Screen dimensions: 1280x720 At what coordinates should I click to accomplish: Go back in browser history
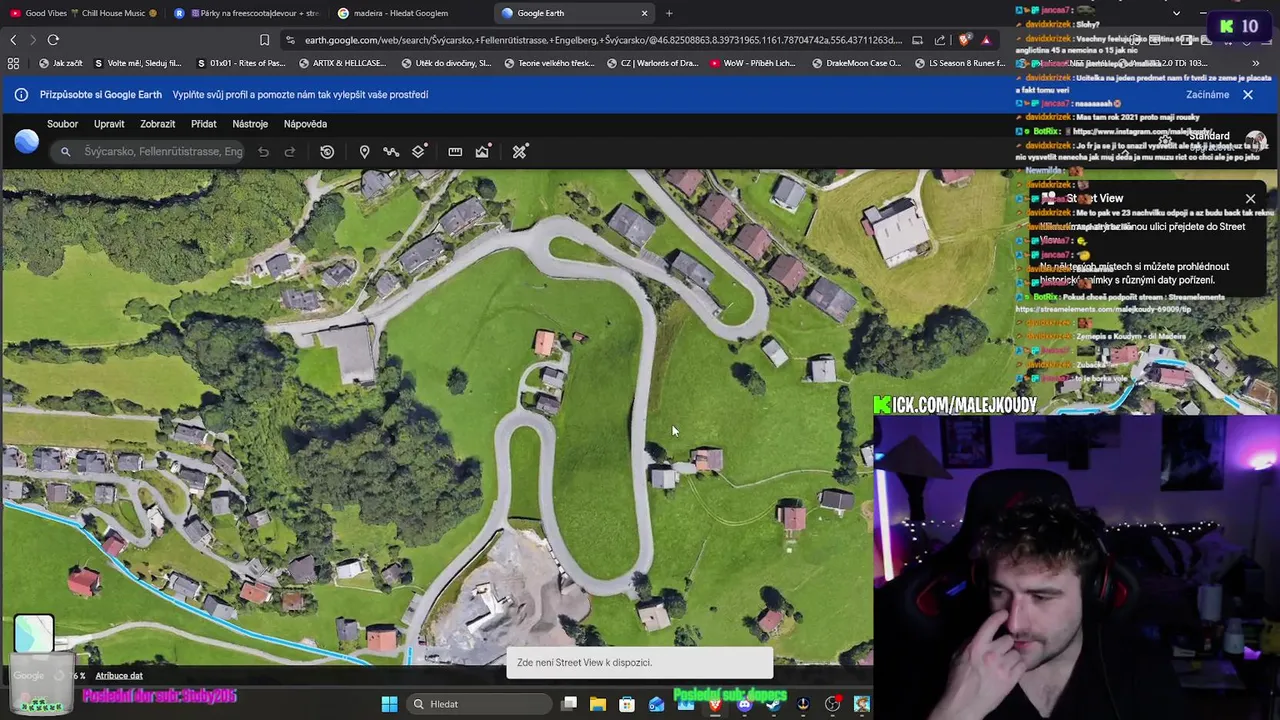(x=13, y=40)
